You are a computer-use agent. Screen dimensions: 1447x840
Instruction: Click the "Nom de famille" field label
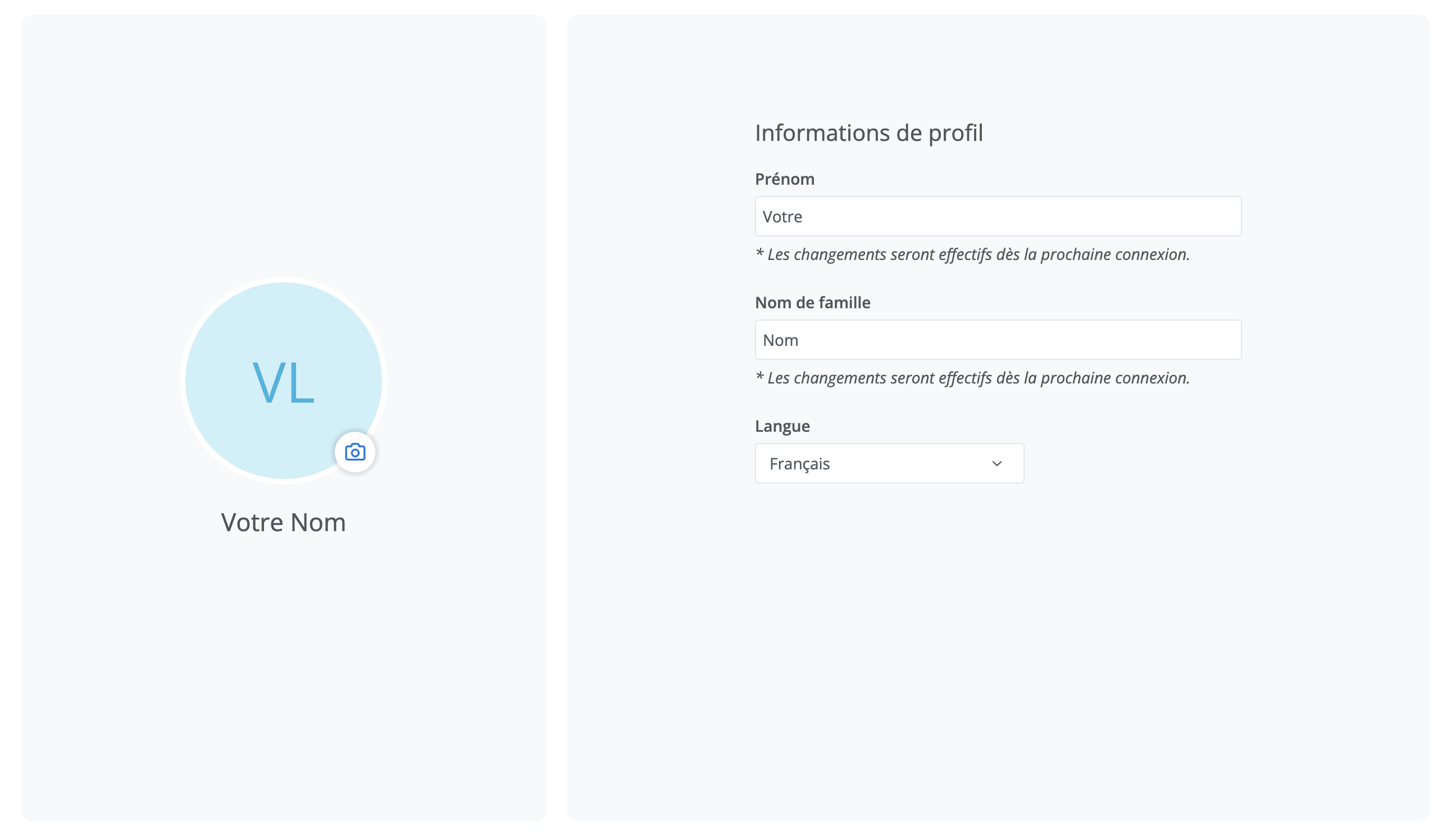click(x=812, y=303)
